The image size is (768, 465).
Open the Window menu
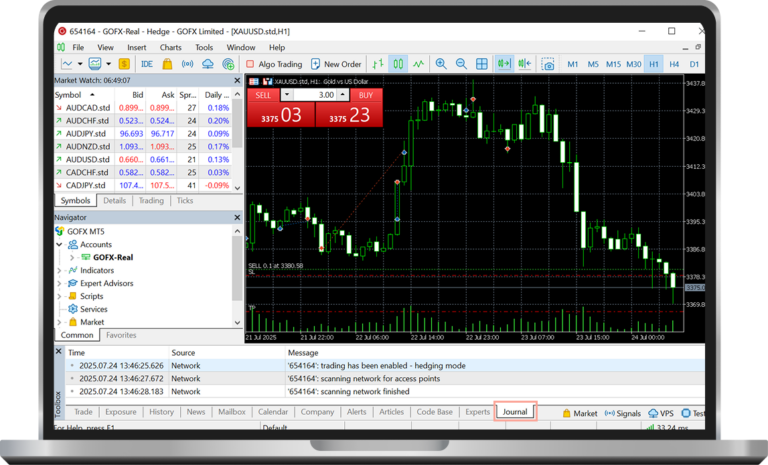pyautogui.click(x=240, y=48)
